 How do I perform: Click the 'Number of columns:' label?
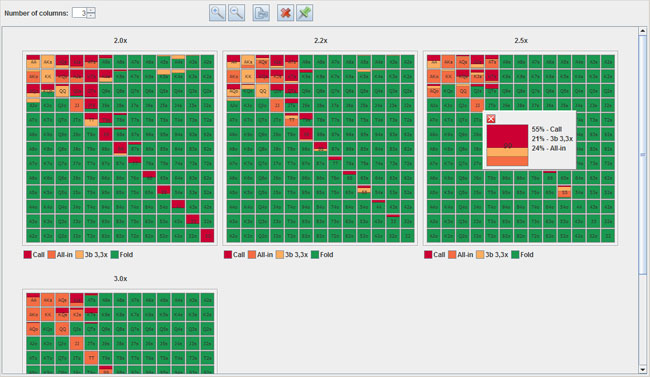[x=36, y=13]
